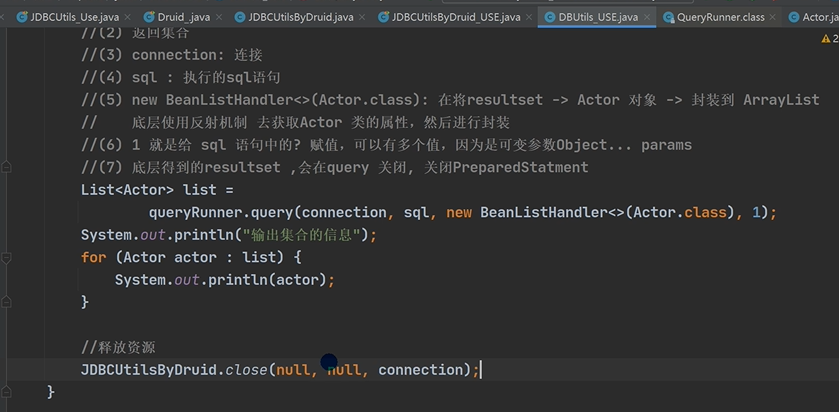Click 'System.out.println(actor);' statement
The width and height of the screenshot is (839, 412).
tap(224, 280)
